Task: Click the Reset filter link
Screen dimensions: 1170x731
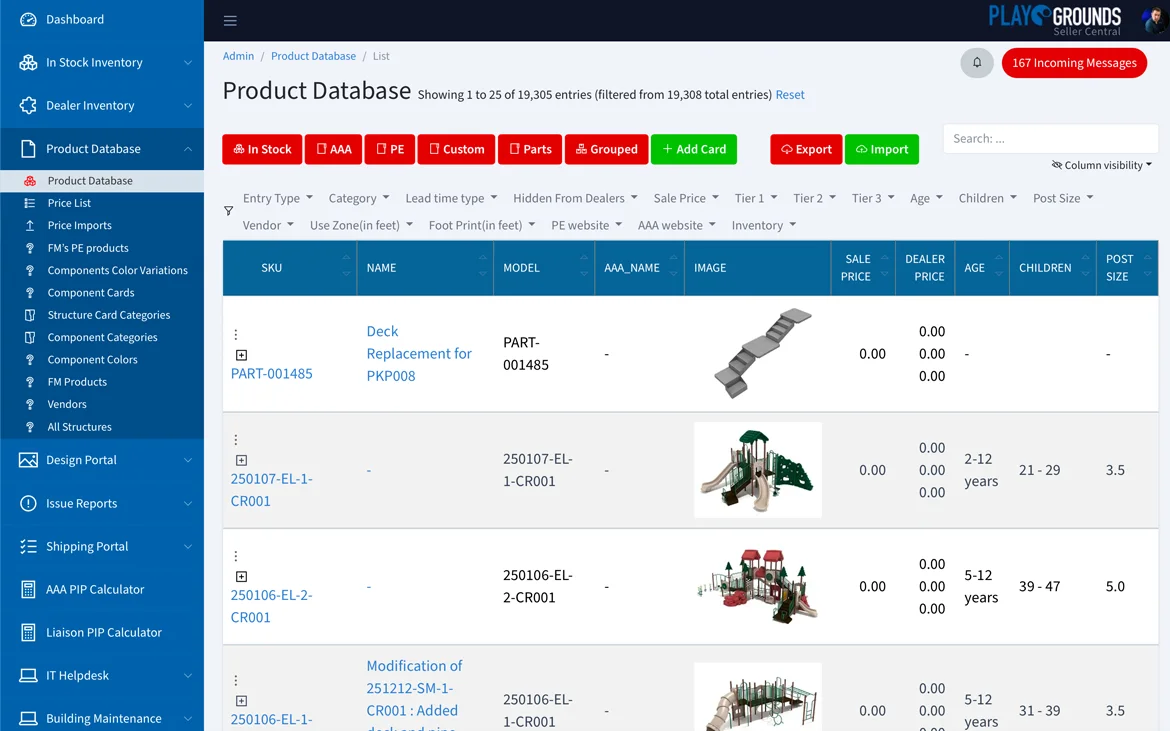Action: pos(790,94)
